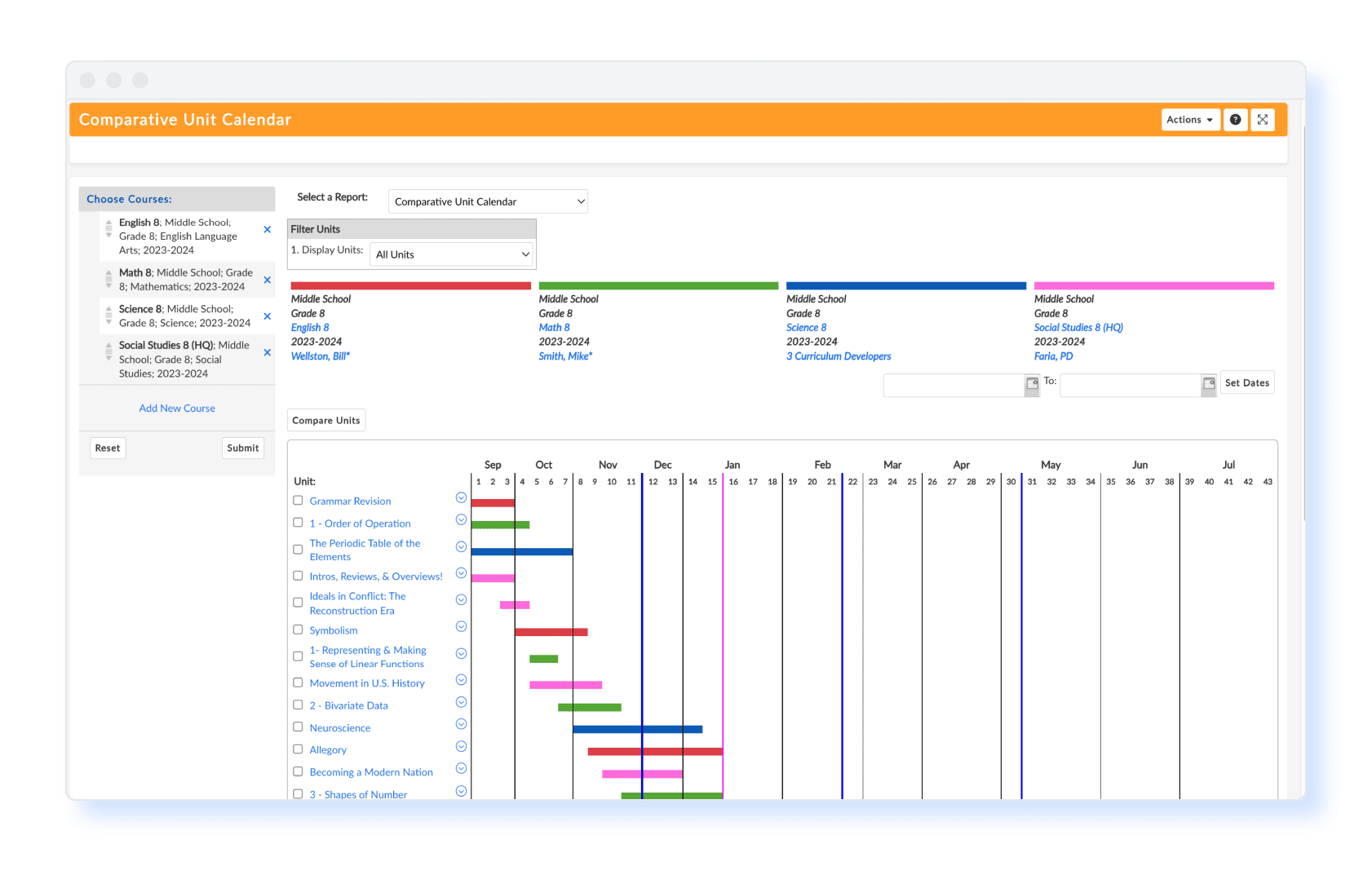This screenshot has height=888, width=1372.
Task: Click reorder handle for Math 8 course
Action: tap(108, 280)
